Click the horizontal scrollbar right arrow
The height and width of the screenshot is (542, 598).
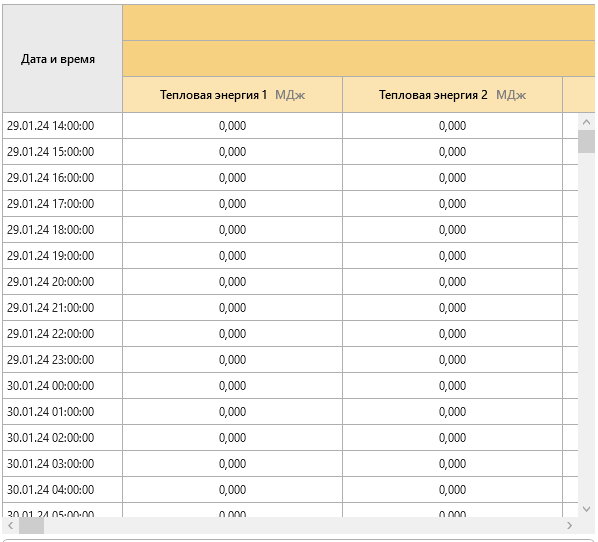coord(570,526)
